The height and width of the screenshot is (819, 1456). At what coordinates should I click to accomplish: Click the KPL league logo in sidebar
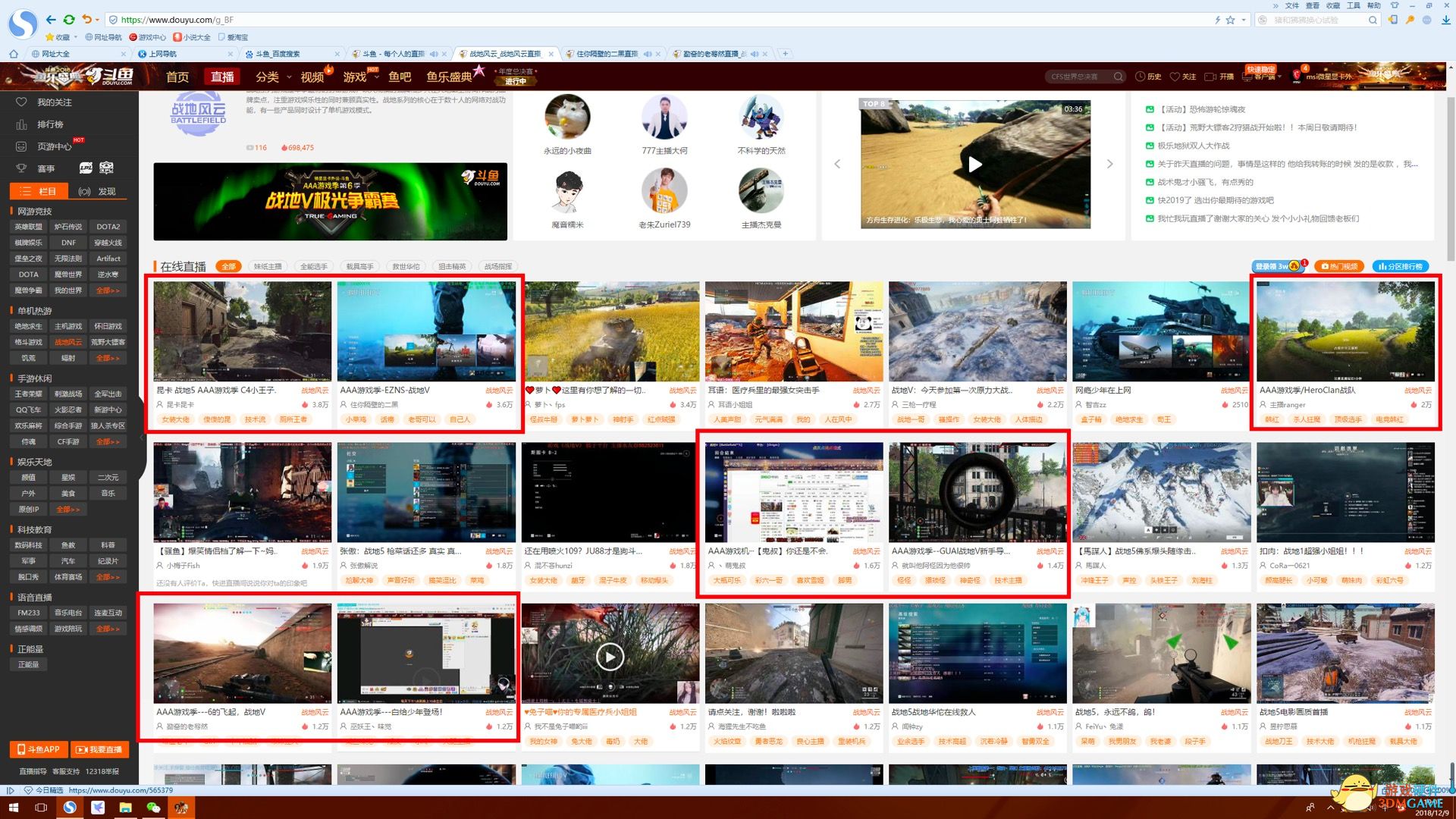tap(106, 168)
